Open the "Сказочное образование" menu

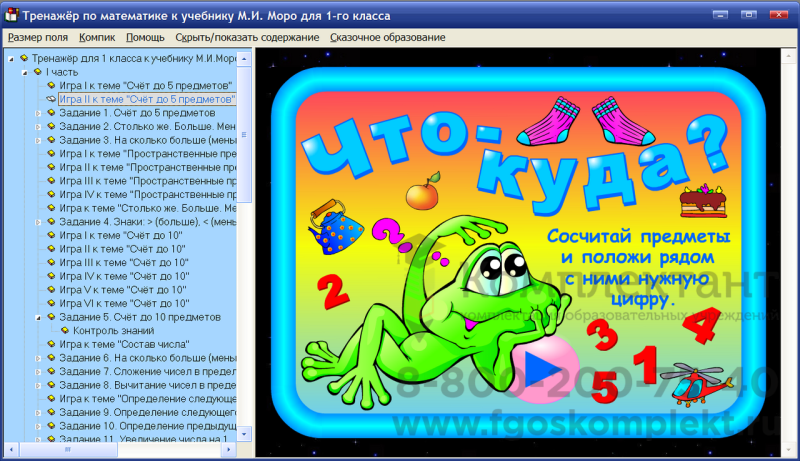[x=388, y=37]
